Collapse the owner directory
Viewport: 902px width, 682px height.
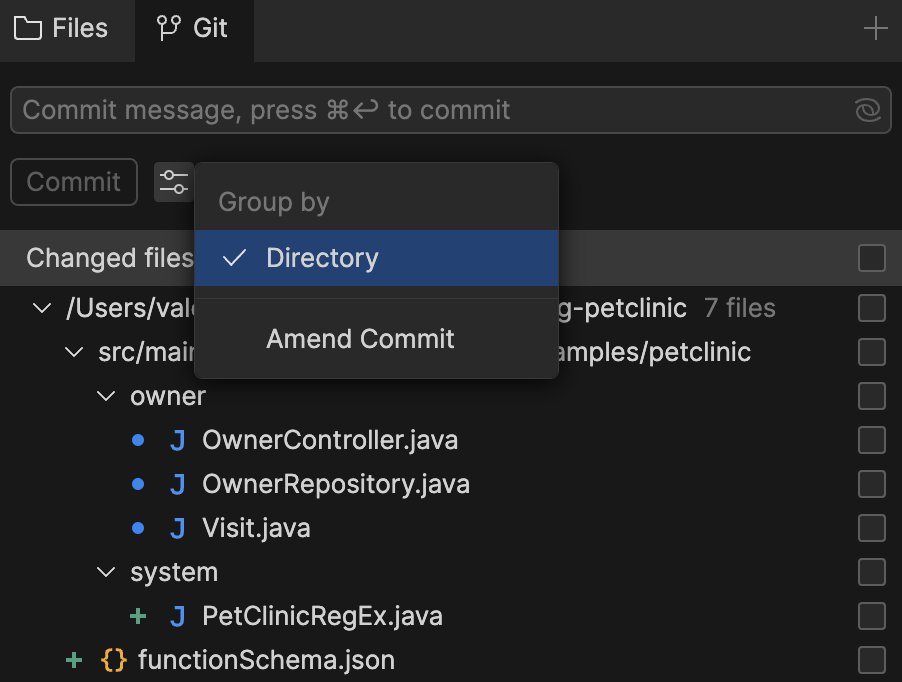tap(106, 396)
